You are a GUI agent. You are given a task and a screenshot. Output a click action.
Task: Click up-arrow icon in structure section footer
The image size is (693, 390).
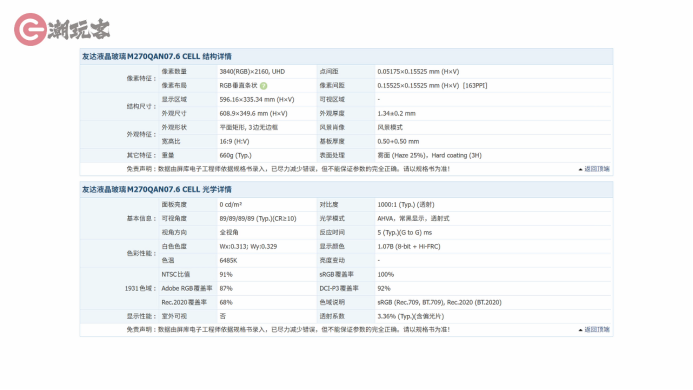click(x=580, y=169)
